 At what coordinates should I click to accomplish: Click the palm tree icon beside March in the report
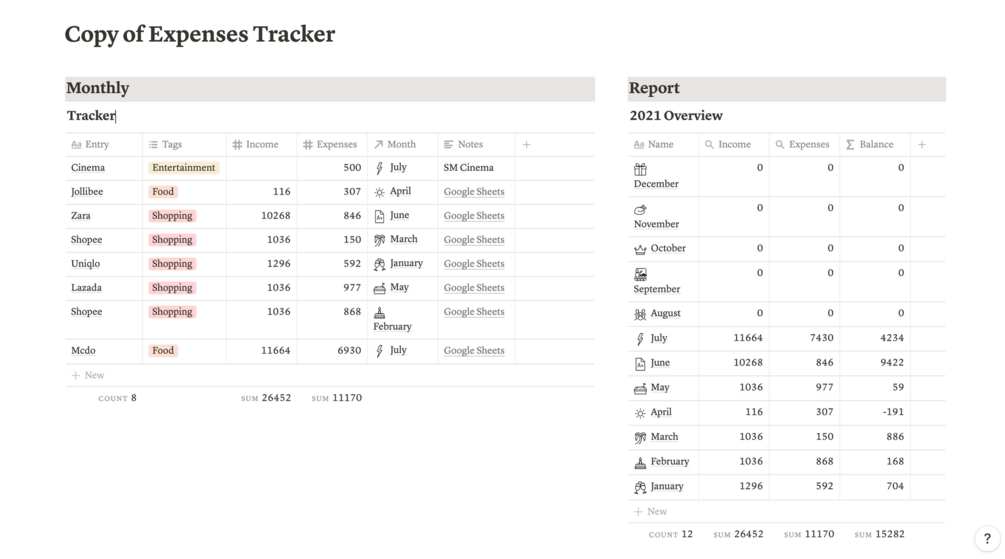click(x=640, y=438)
